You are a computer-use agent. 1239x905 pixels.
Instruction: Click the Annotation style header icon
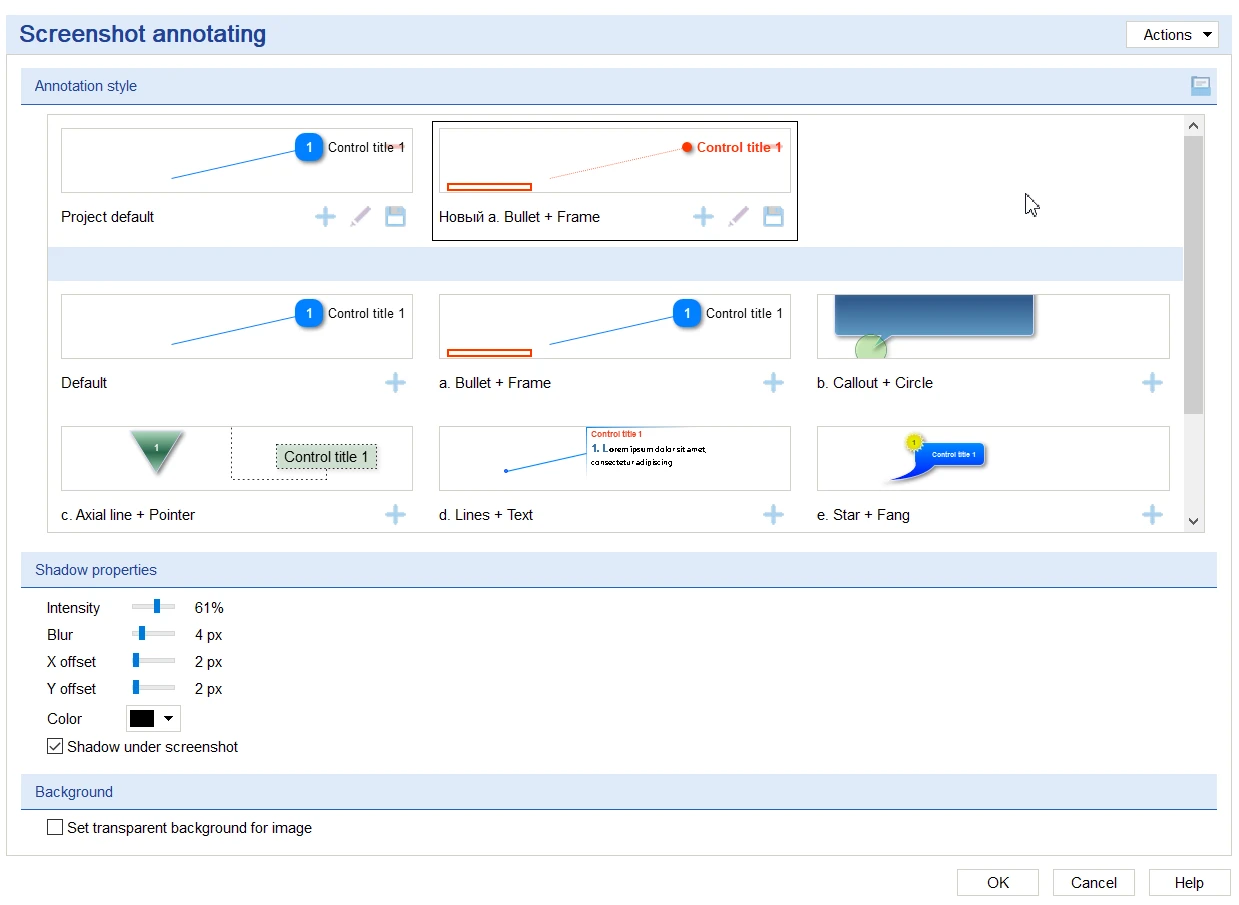1200,86
